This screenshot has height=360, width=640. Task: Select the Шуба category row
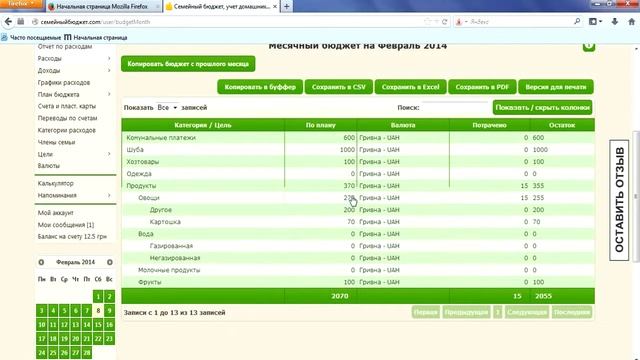pos(358,150)
